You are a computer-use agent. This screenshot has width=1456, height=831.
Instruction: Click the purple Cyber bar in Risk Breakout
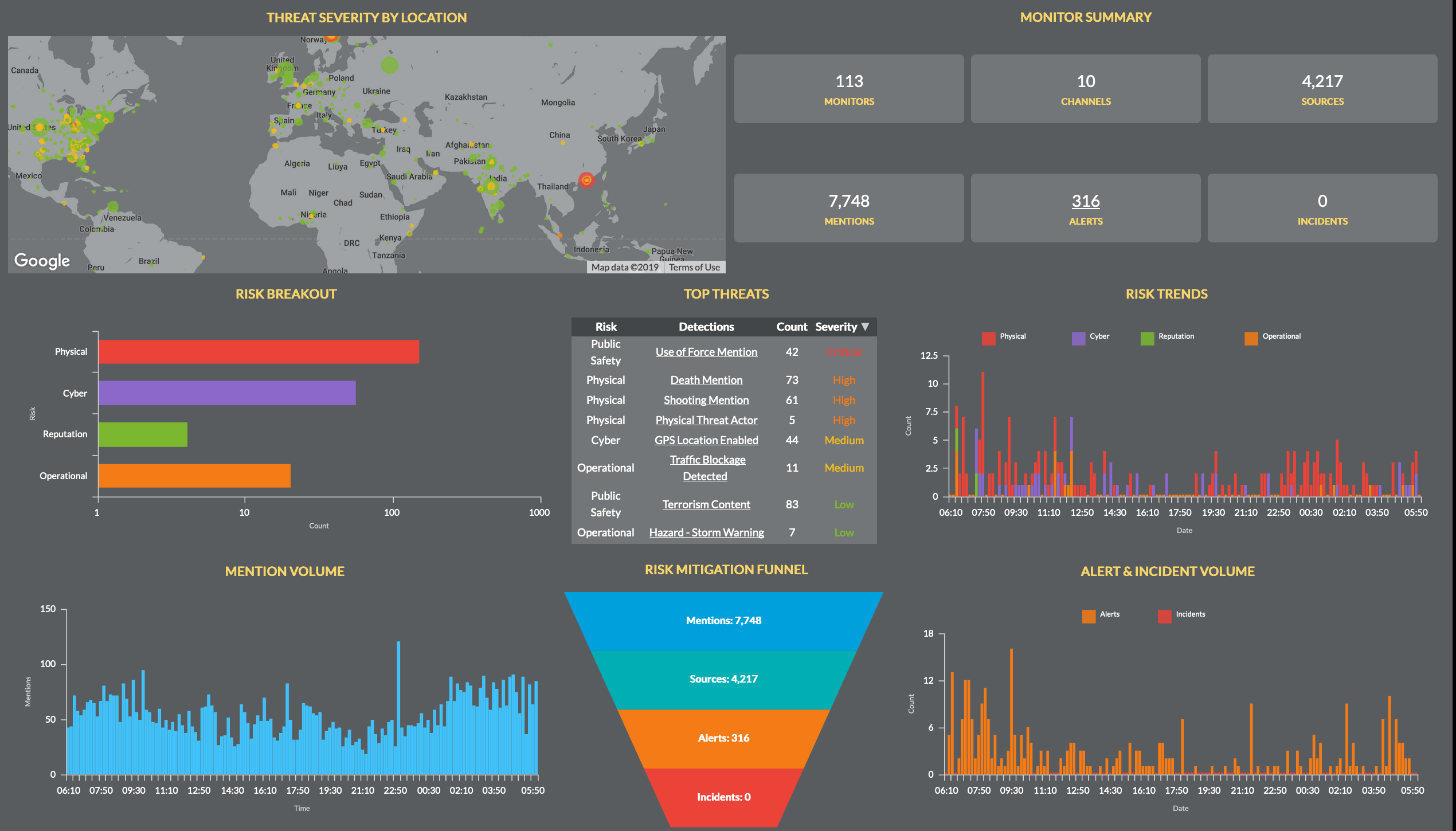coord(227,393)
